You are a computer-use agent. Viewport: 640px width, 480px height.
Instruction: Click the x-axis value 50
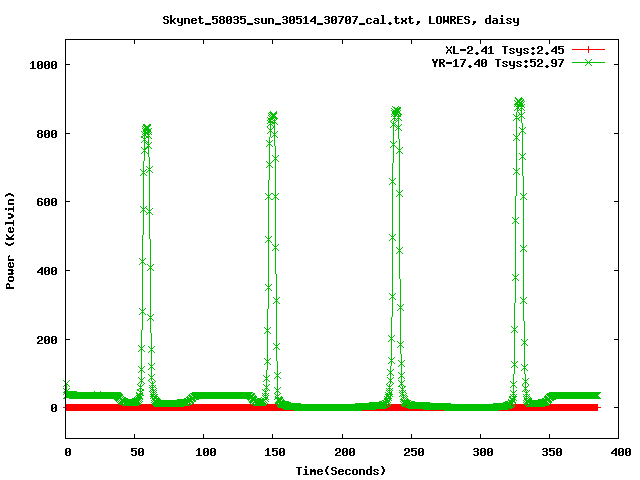(x=137, y=452)
